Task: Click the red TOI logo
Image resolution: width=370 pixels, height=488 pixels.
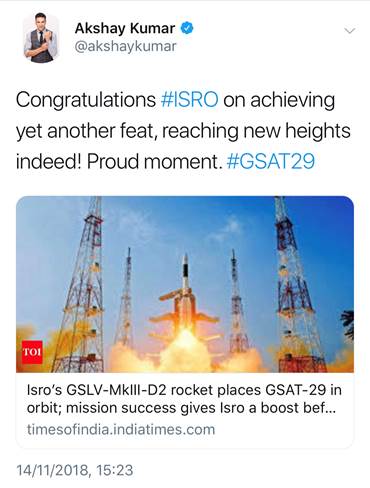Action: click(32, 352)
